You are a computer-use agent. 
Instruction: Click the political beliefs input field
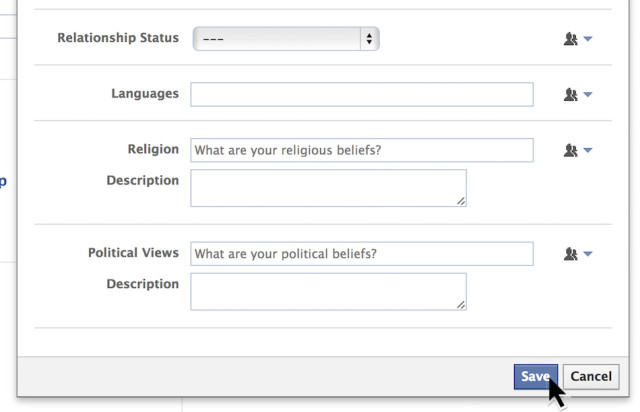coord(362,254)
